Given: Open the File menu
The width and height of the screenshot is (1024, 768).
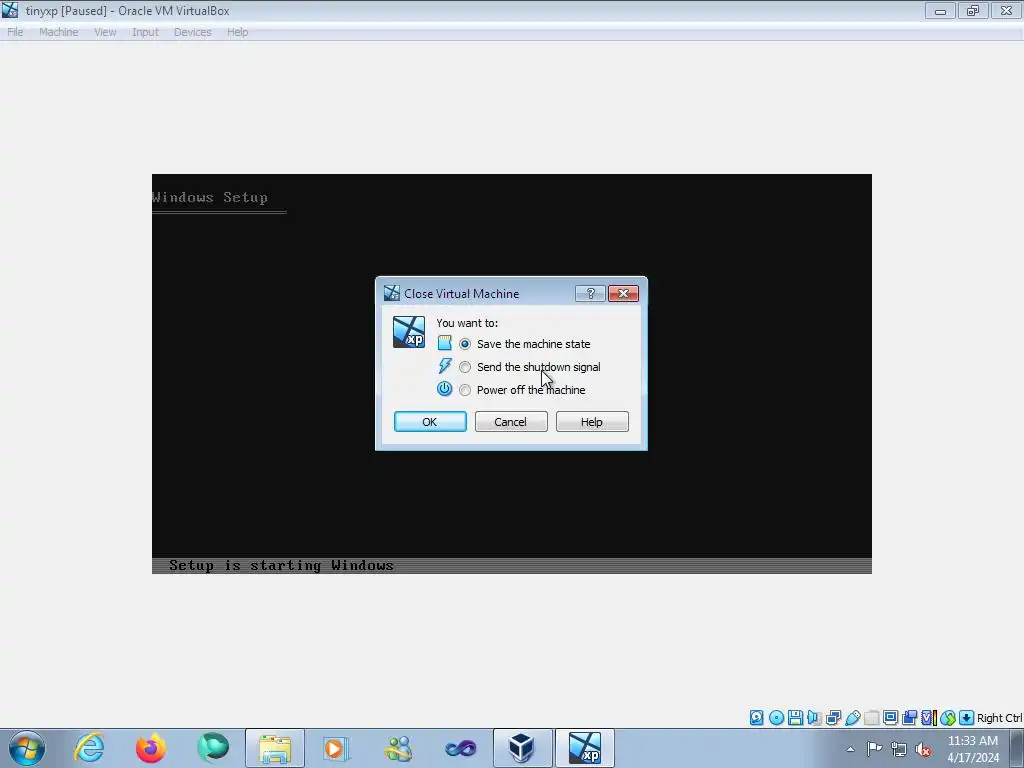Looking at the screenshot, I should point(15,32).
